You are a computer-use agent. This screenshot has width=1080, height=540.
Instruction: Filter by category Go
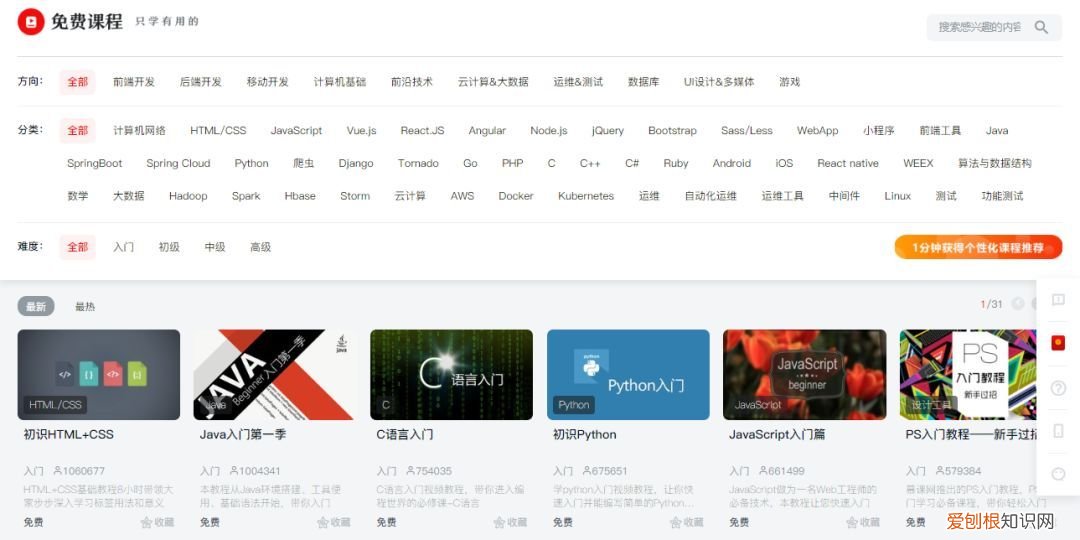click(470, 163)
